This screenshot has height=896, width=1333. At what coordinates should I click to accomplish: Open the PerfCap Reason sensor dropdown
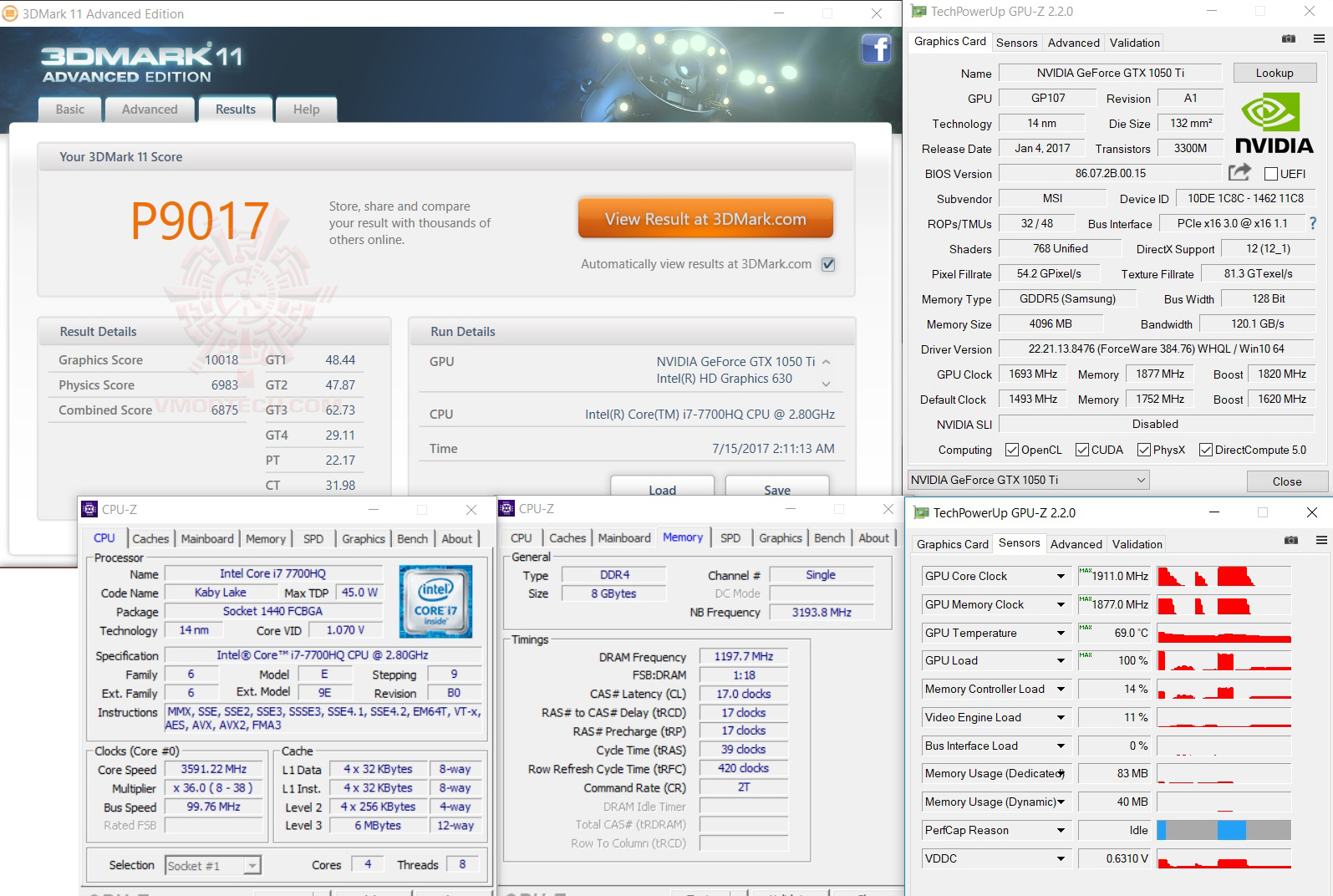[1061, 831]
